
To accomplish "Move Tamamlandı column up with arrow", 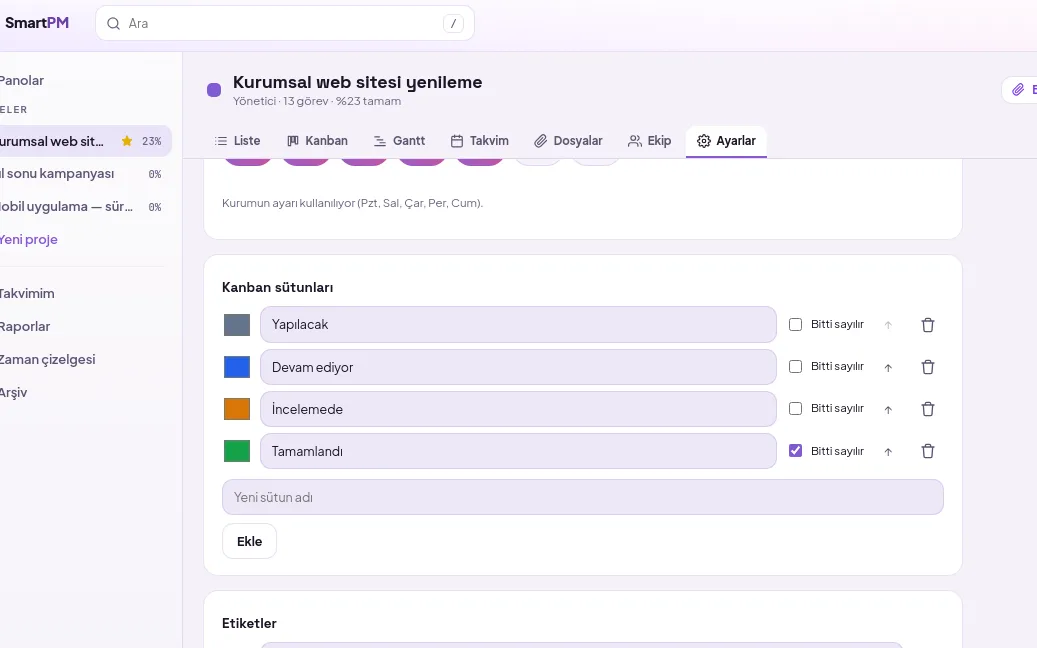I will pyautogui.click(x=888, y=452).
